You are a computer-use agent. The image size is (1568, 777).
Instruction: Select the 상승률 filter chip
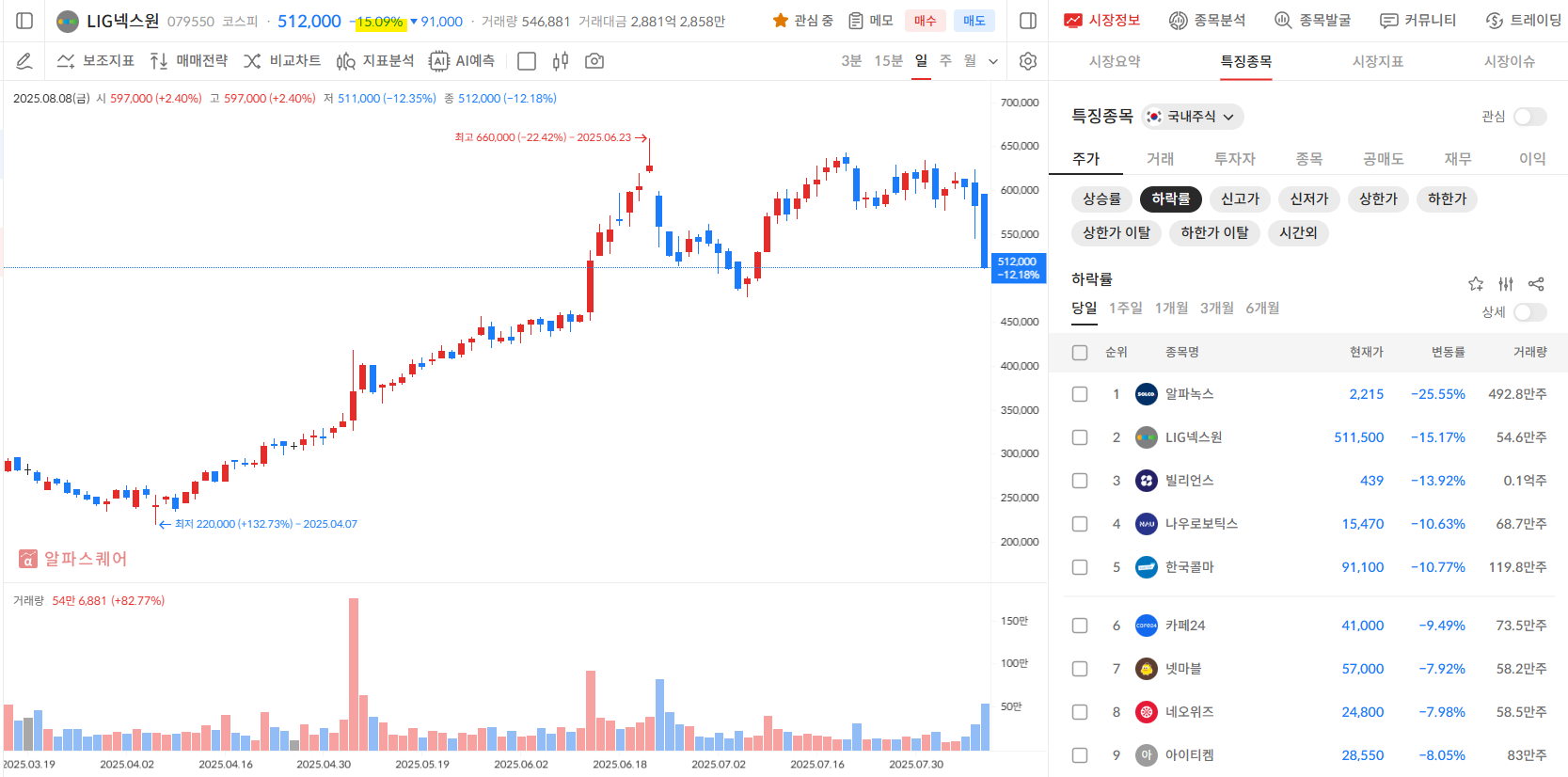(x=1101, y=198)
